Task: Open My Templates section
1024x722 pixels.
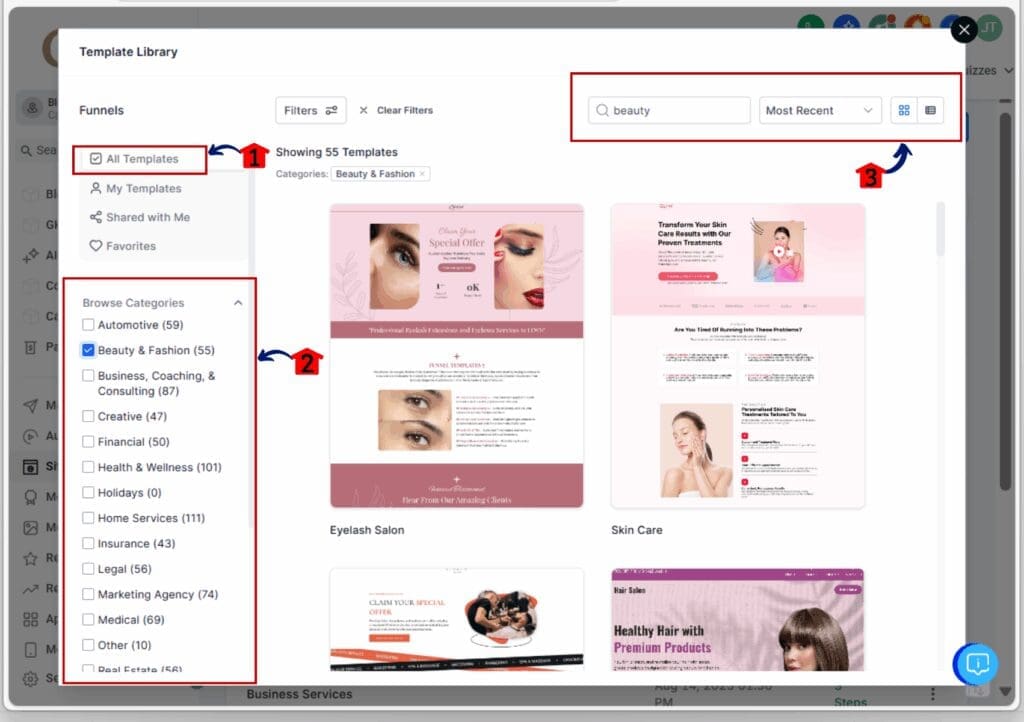Action: [139, 188]
